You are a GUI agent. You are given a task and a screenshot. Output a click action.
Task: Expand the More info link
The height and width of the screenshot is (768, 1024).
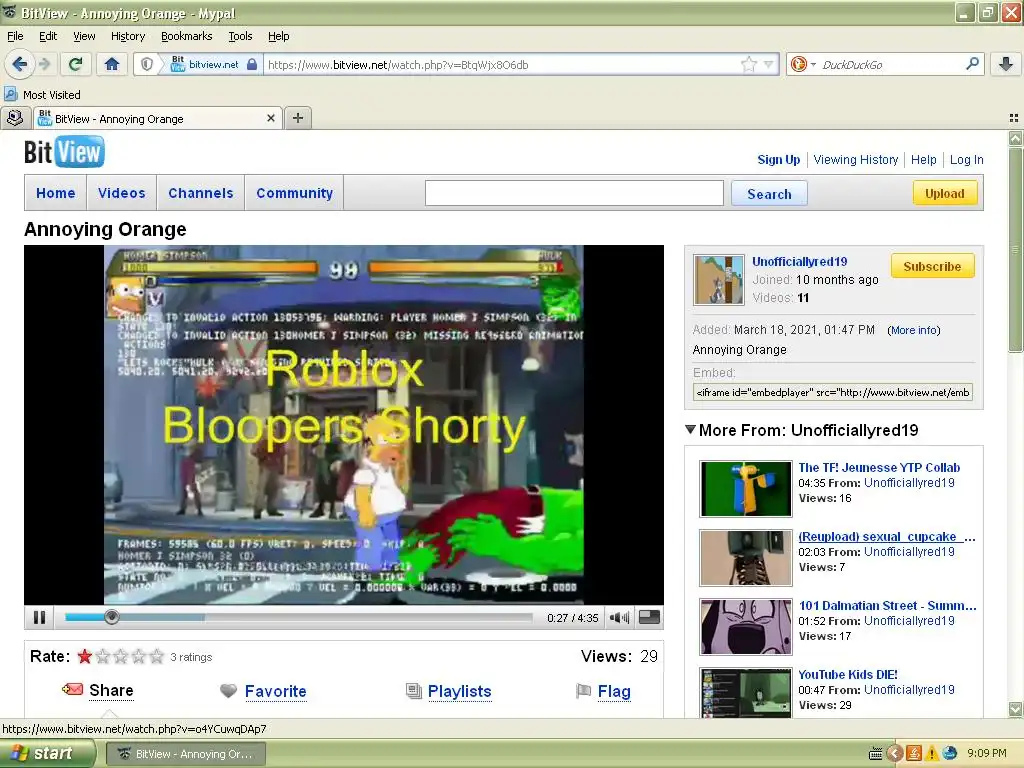[x=914, y=330]
